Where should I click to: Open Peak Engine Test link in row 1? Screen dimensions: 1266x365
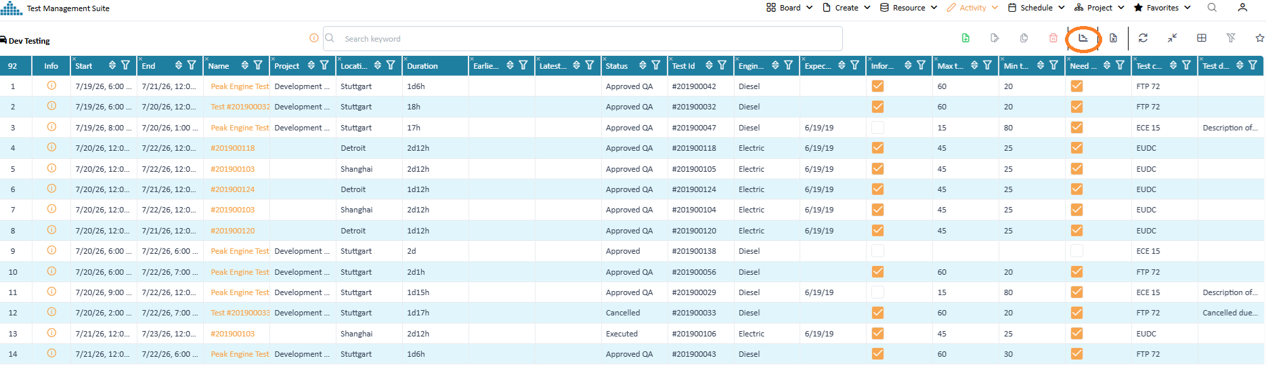coord(240,86)
